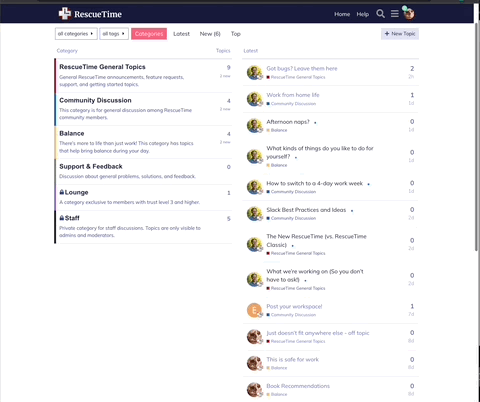The height and width of the screenshot is (402, 480).
Task: Switch to the New (6) tab
Action: pyautogui.click(x=210, y=34)
